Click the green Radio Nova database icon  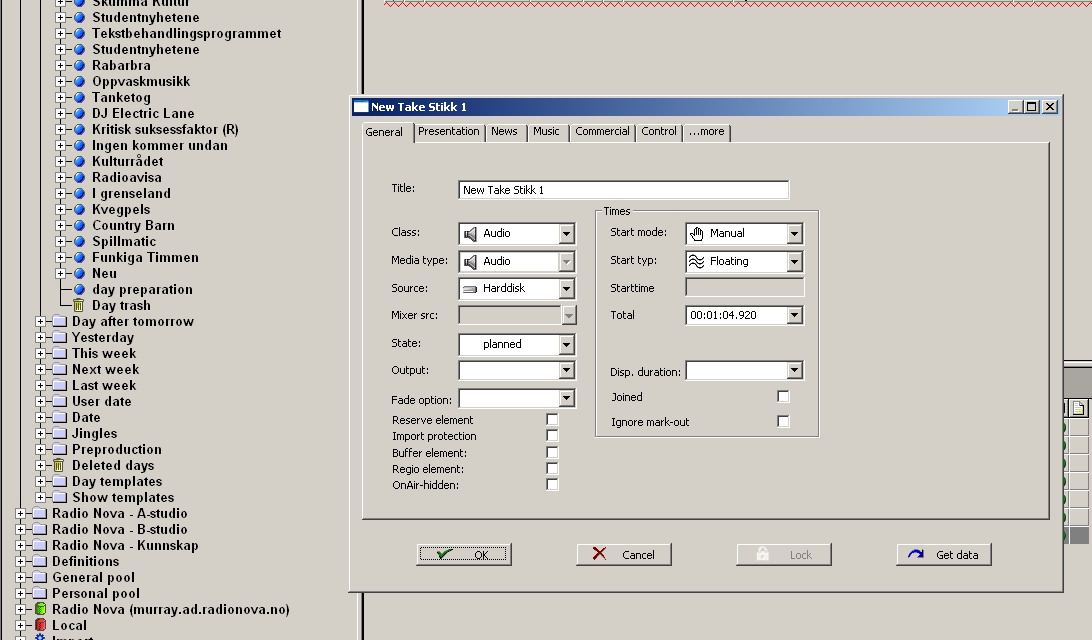(40, 609)
